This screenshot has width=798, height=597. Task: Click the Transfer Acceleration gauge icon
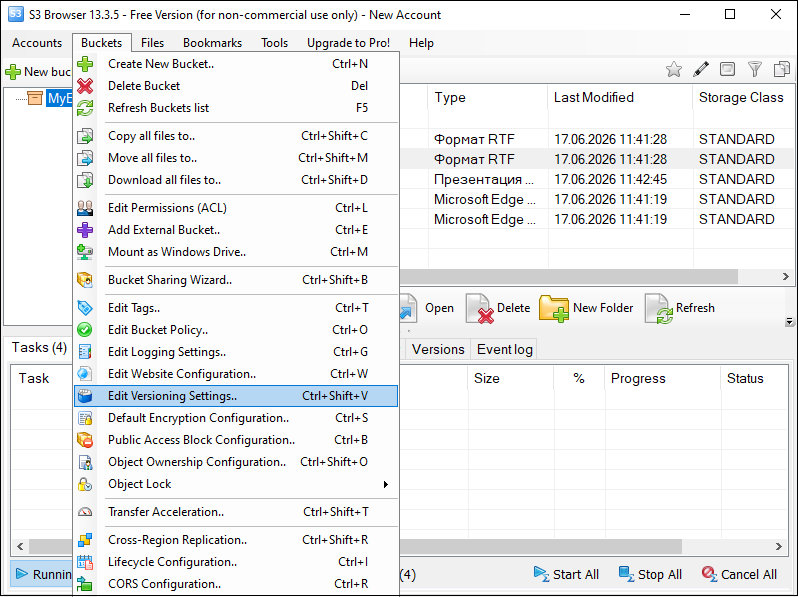pos(85,512)
